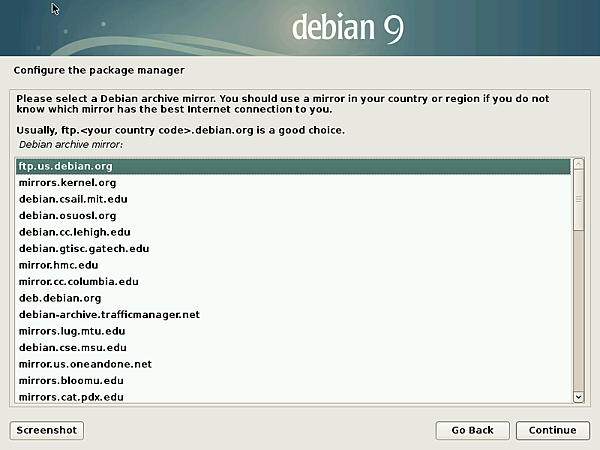600x450 pixels.
Task: Select the ftp.us.debian.org mirror
Action: pos(293,166)
